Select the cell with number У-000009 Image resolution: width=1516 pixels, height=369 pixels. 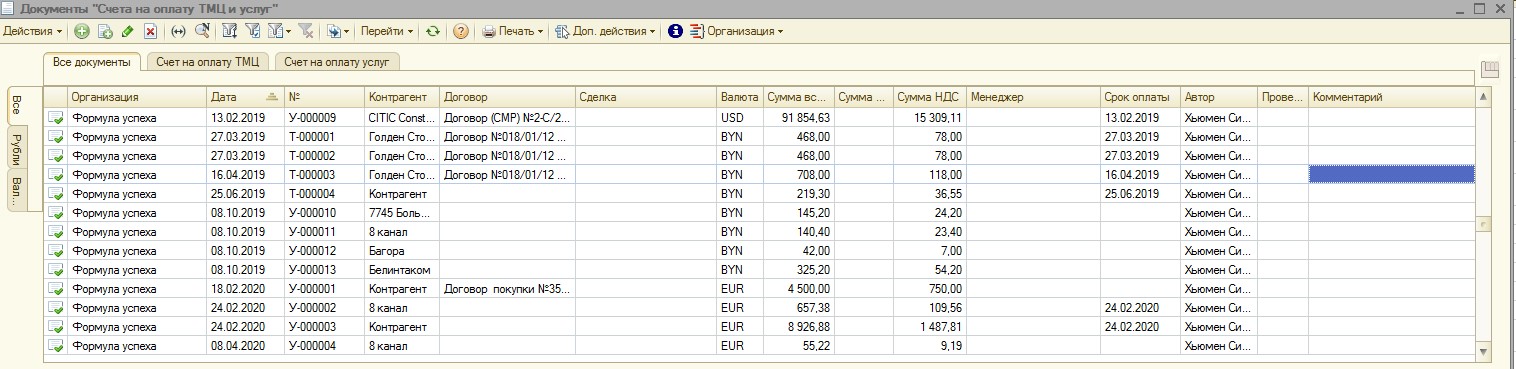pos(325,117)
